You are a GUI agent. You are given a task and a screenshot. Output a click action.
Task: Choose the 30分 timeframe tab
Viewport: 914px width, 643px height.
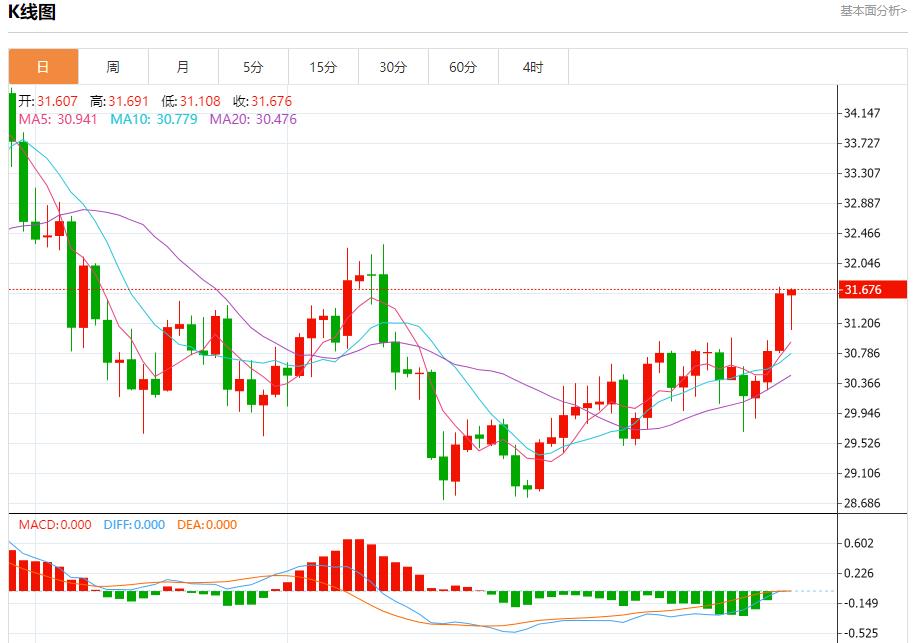pos(393,67)
